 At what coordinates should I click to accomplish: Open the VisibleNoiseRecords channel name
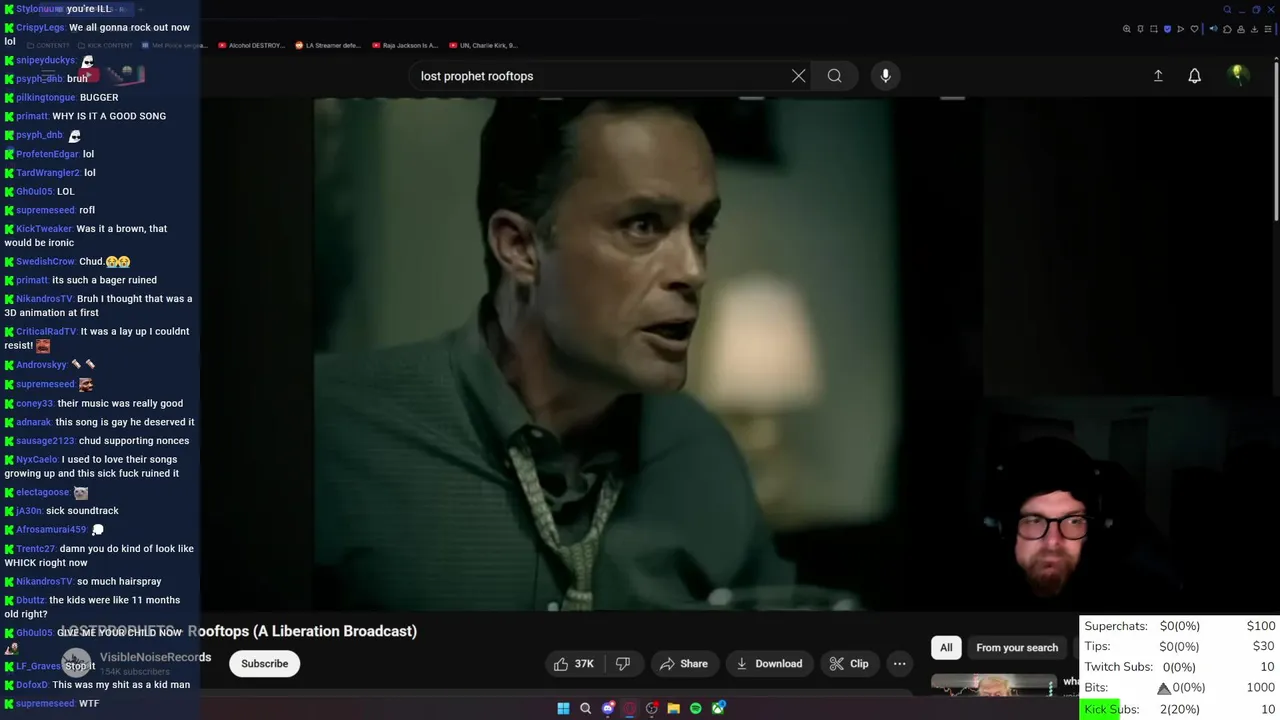pos(155,657)
